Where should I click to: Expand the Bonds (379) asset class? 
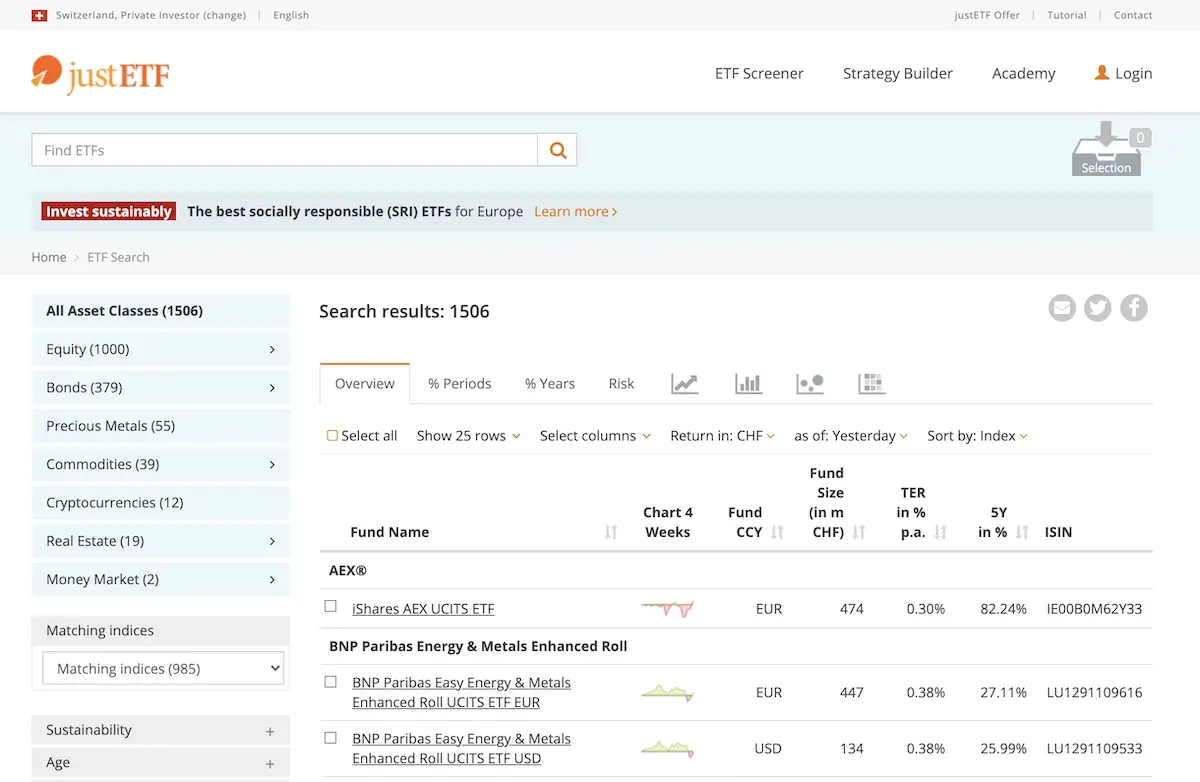(161, 387)
